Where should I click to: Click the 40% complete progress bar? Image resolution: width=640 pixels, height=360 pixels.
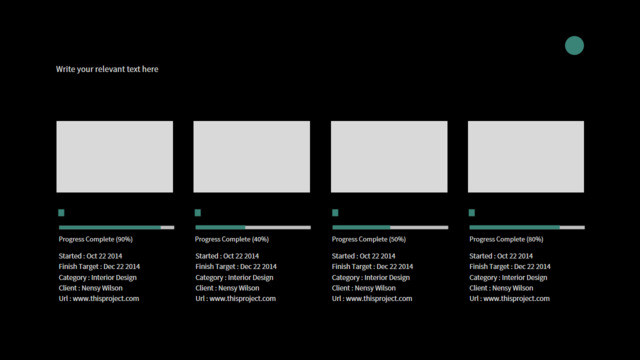pyautogui.click(x=253, y=227)
